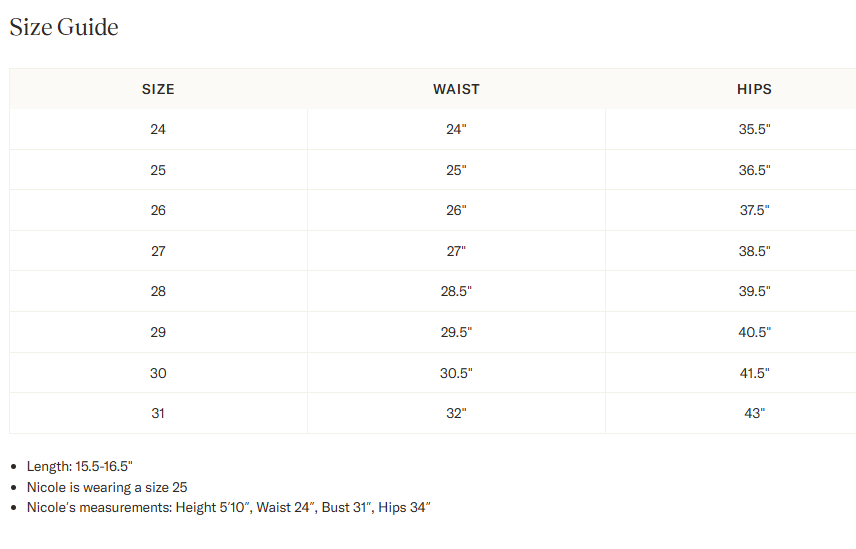Image resolution: width=856 pixels, height=549 pixels.
Task: Select size 27 row label
Action: [x=158, y=251]
